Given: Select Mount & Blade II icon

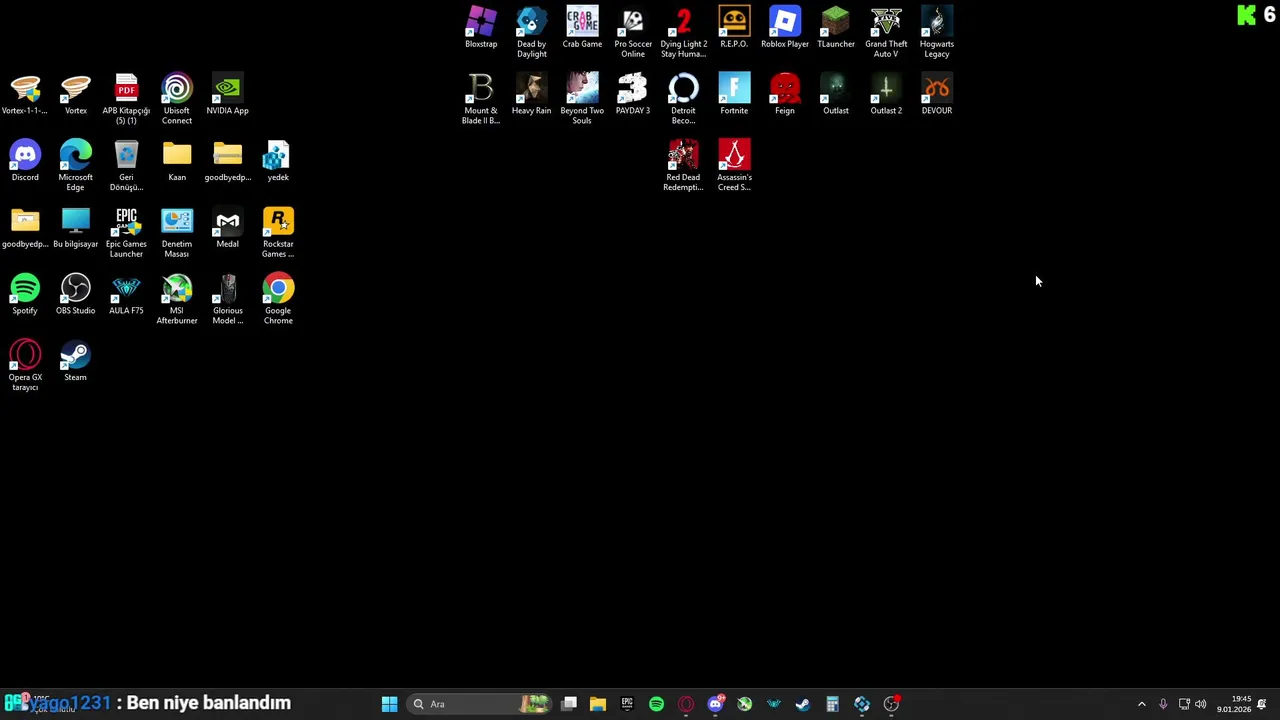Looking at the screenshot, I should [481, 98].
